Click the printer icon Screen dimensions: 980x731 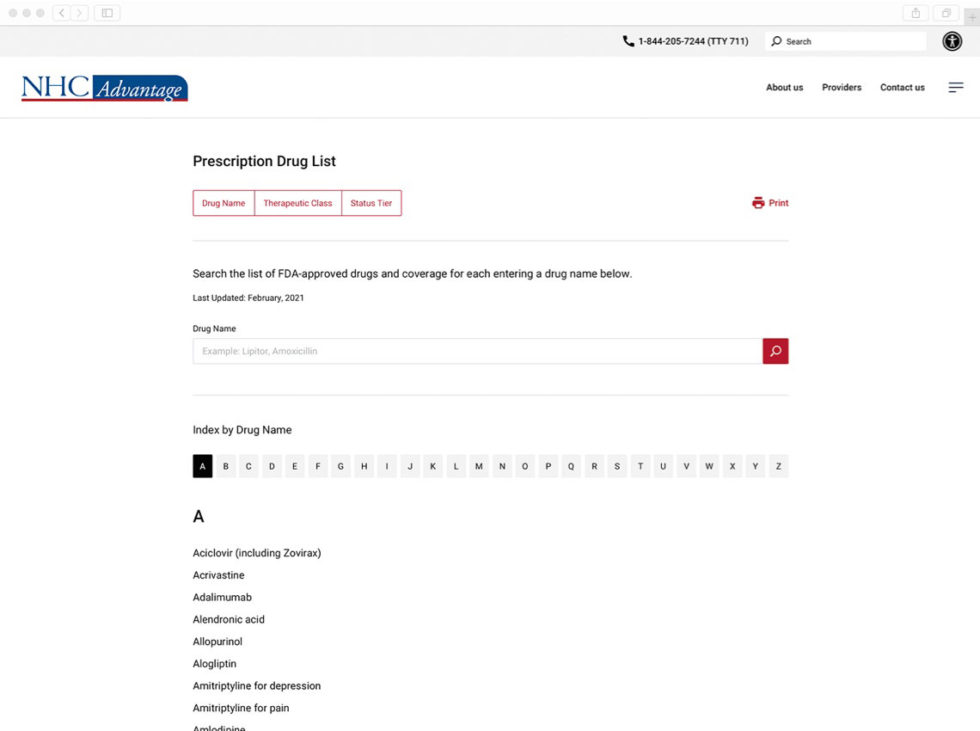click(x=758, y=203)
